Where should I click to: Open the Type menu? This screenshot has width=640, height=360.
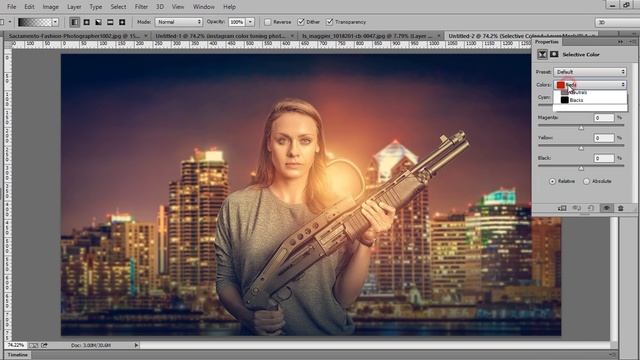[x=96, y=7]
